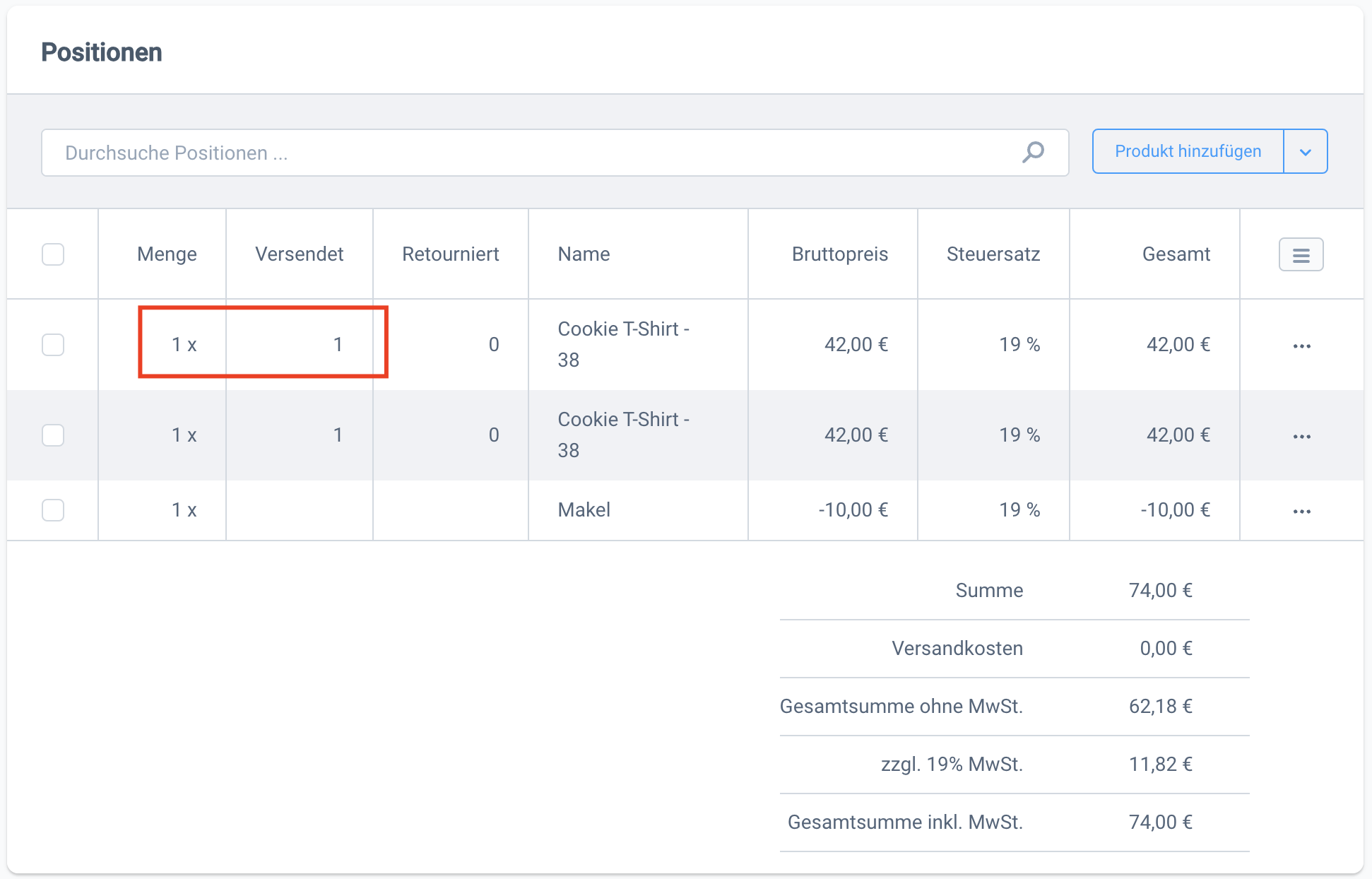Open the first Cookie T-Shirt row's options menu
This screenshot has width=1372, height=879.
coord(1301,346)
